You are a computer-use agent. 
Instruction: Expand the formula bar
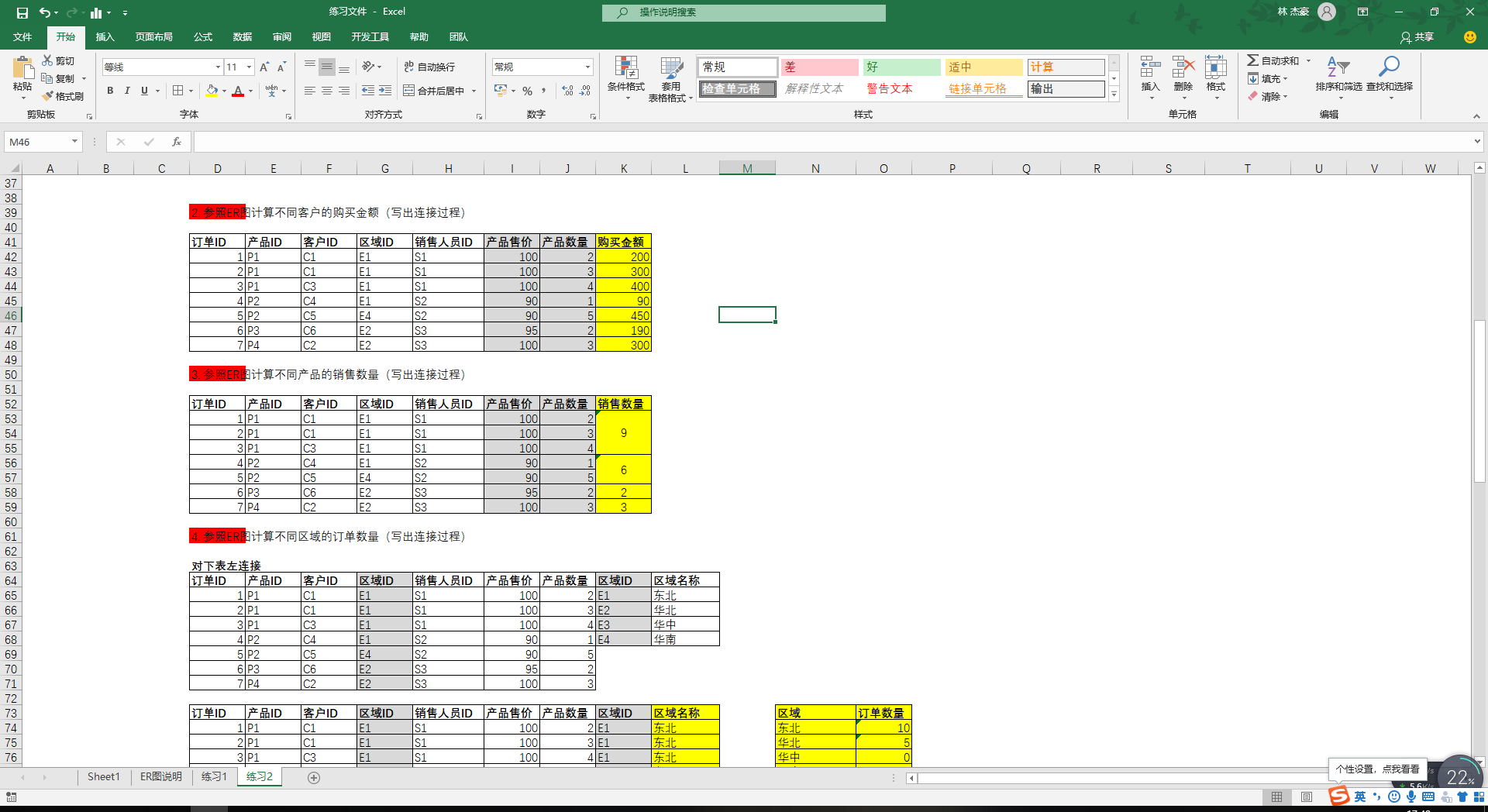pos(1477,142)
